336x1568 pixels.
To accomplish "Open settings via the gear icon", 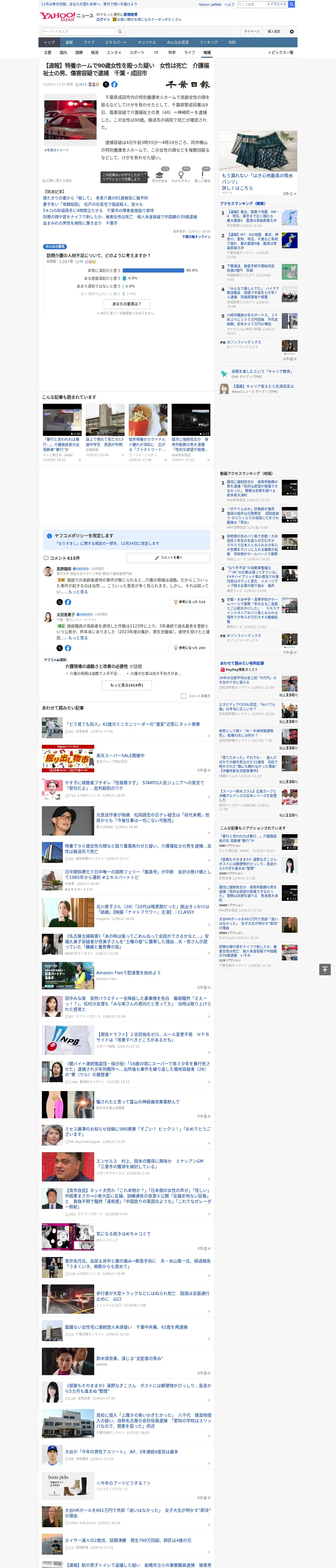I will click(292, 31).
